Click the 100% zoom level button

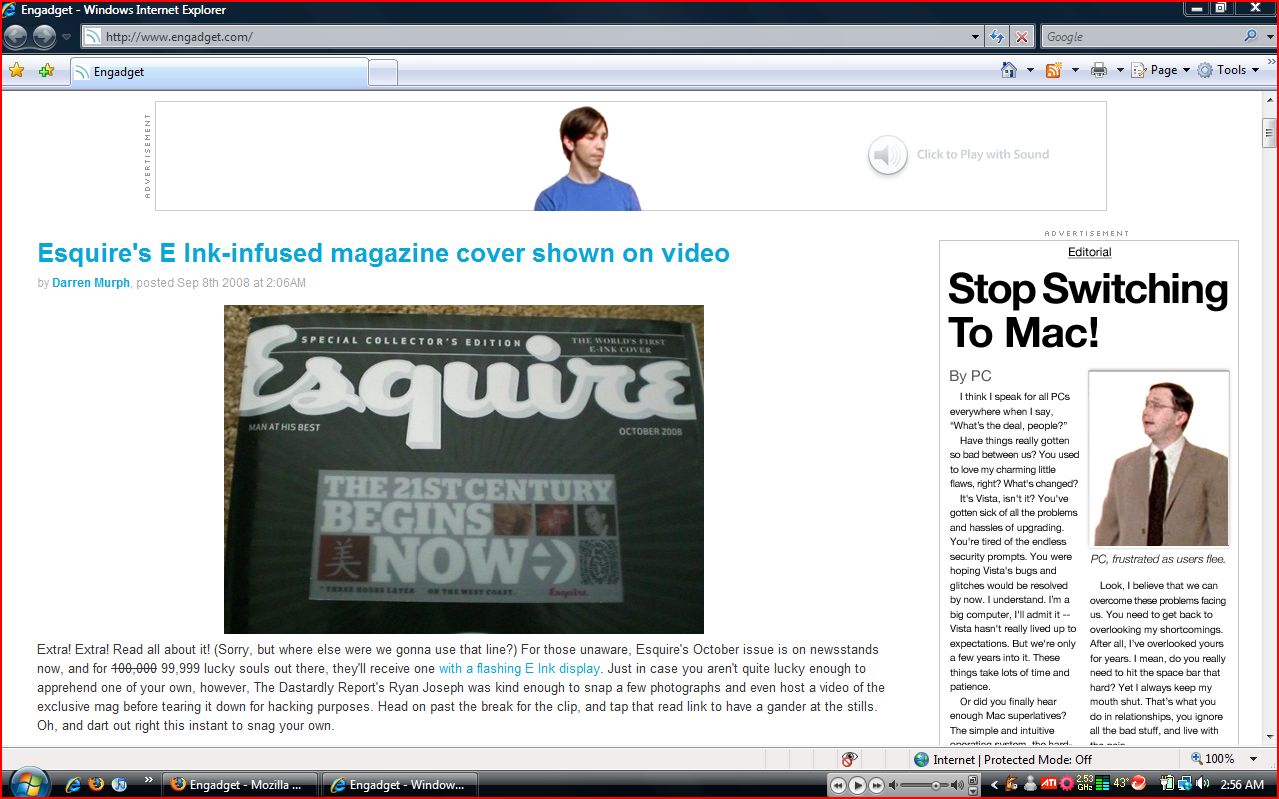pyautogui.click(x=1213, y=759)
